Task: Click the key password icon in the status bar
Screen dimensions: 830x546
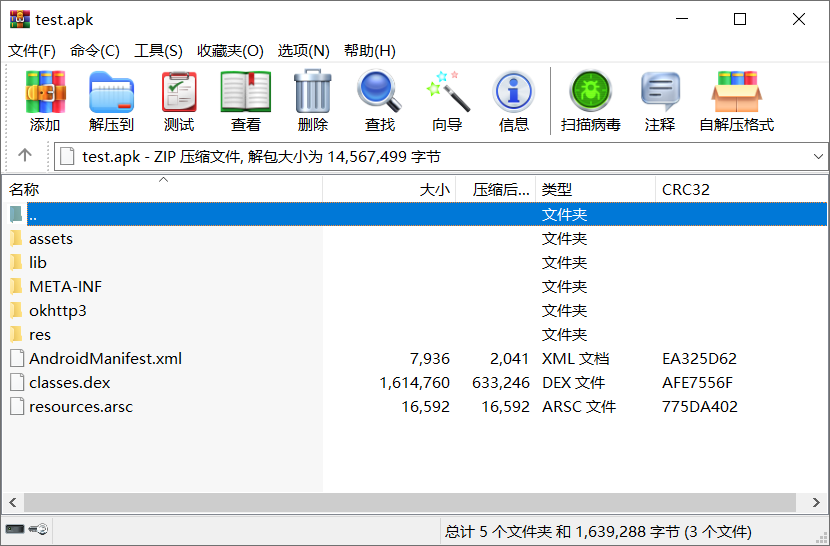Action: tap(39, 529)
